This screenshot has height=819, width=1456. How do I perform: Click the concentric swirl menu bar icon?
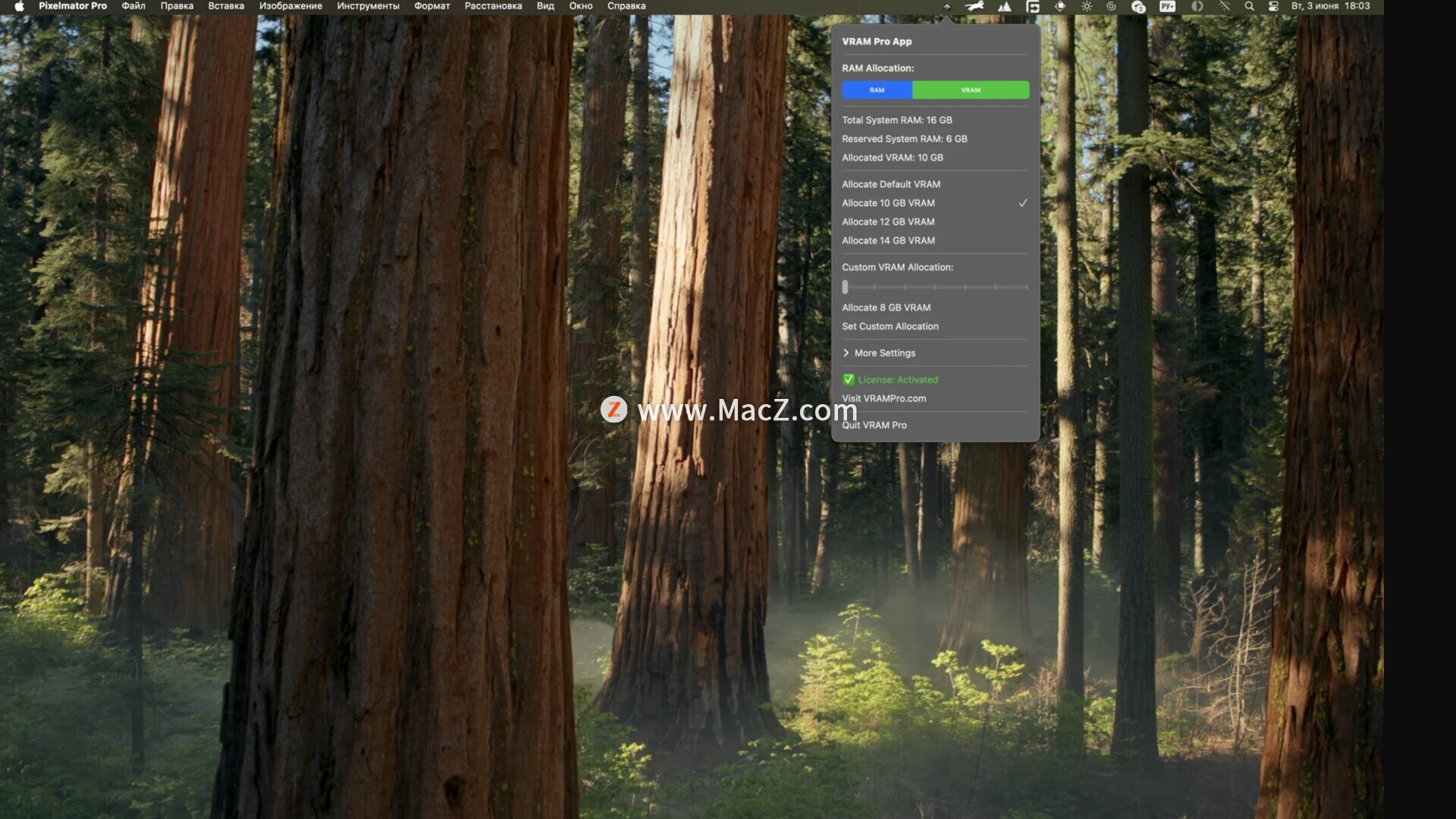(x=1111, y=6)
